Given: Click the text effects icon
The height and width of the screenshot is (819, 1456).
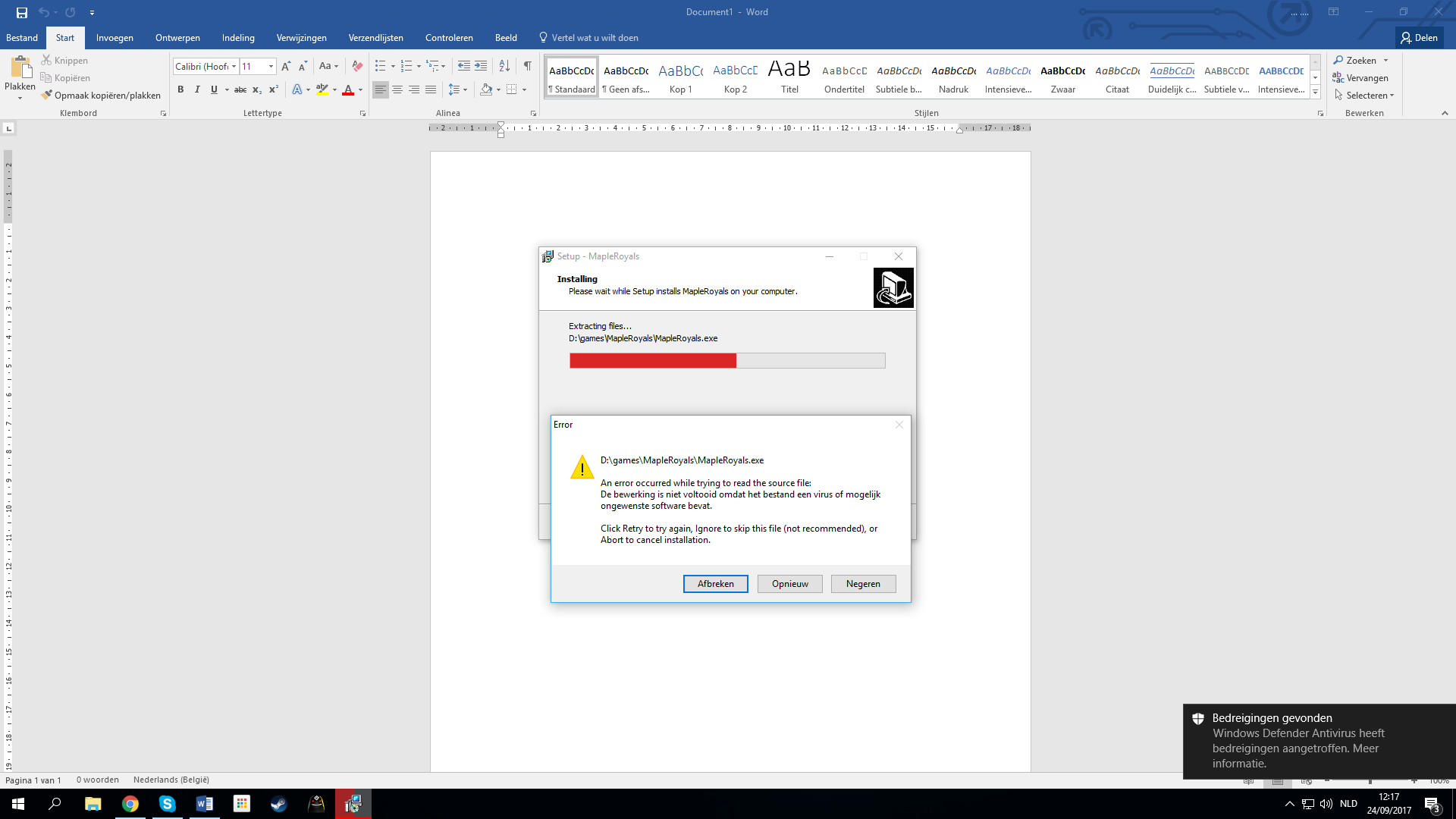Looking at the screenshot, I should pyautogui.click(x=297, y=89).
